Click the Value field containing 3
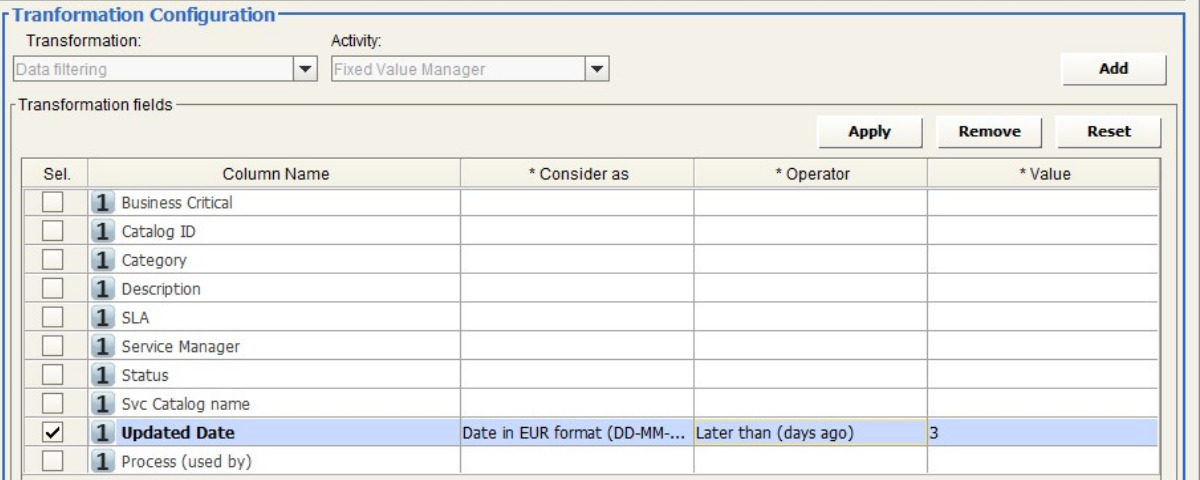 pos(1042,434)
